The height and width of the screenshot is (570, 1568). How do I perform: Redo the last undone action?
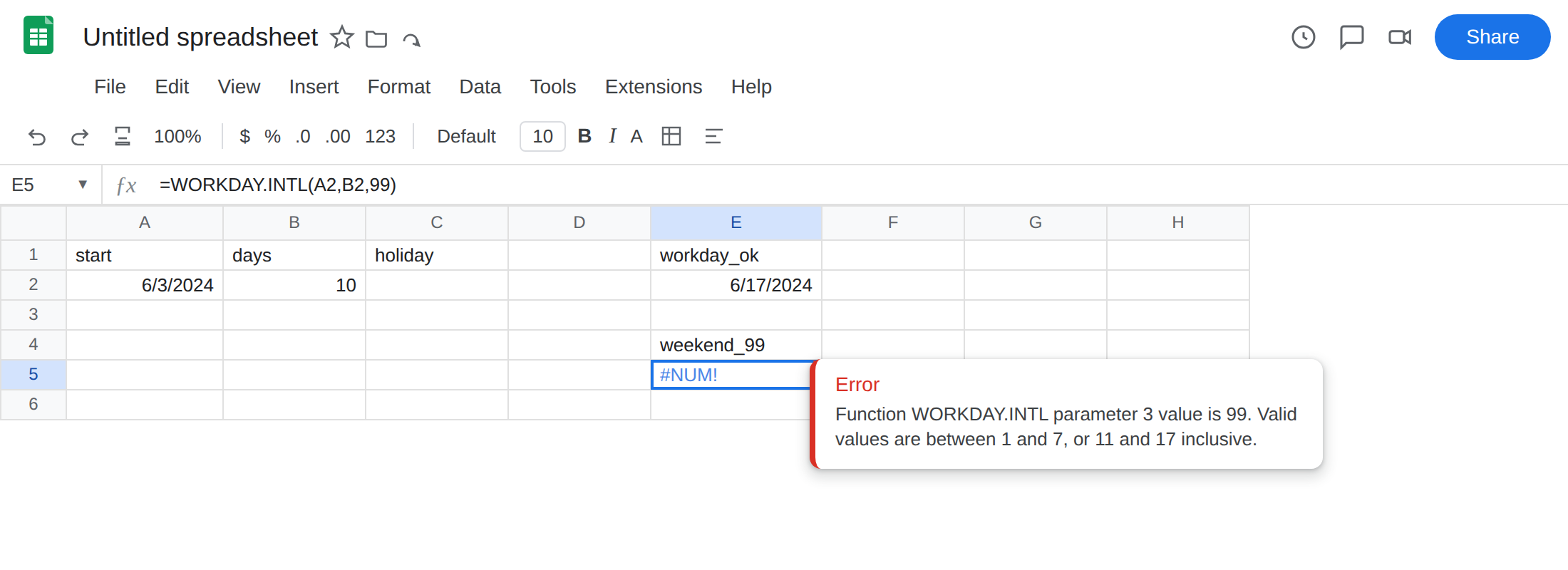(x=80, y=136)
